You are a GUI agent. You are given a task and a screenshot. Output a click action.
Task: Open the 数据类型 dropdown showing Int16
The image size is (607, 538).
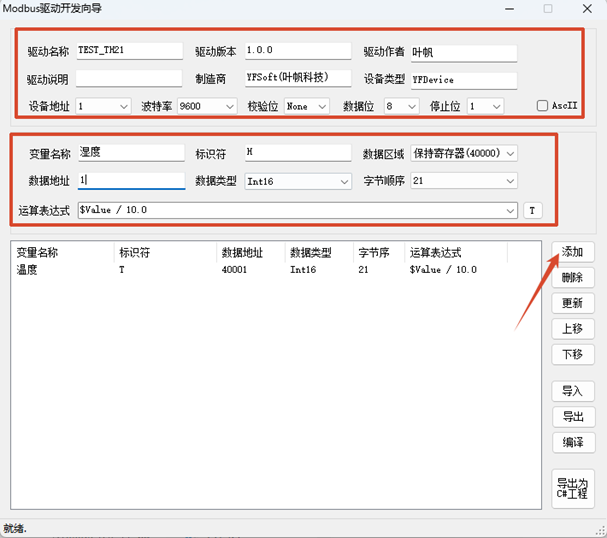coord(298,182)
